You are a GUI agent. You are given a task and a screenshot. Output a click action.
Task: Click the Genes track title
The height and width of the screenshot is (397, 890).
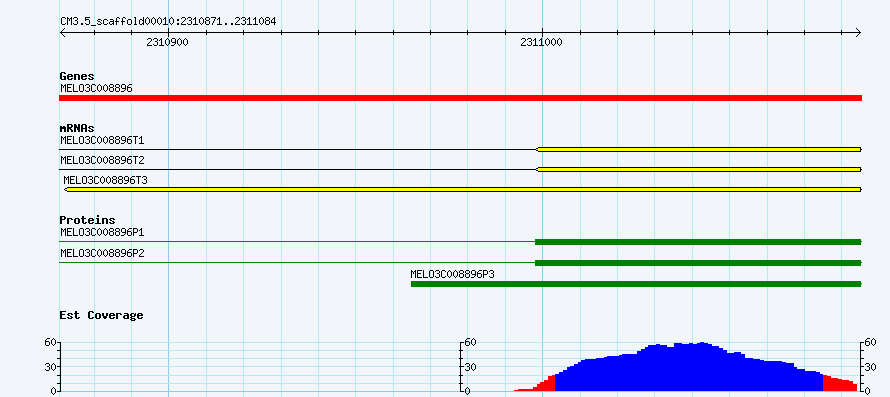click(x=77, y=76)
